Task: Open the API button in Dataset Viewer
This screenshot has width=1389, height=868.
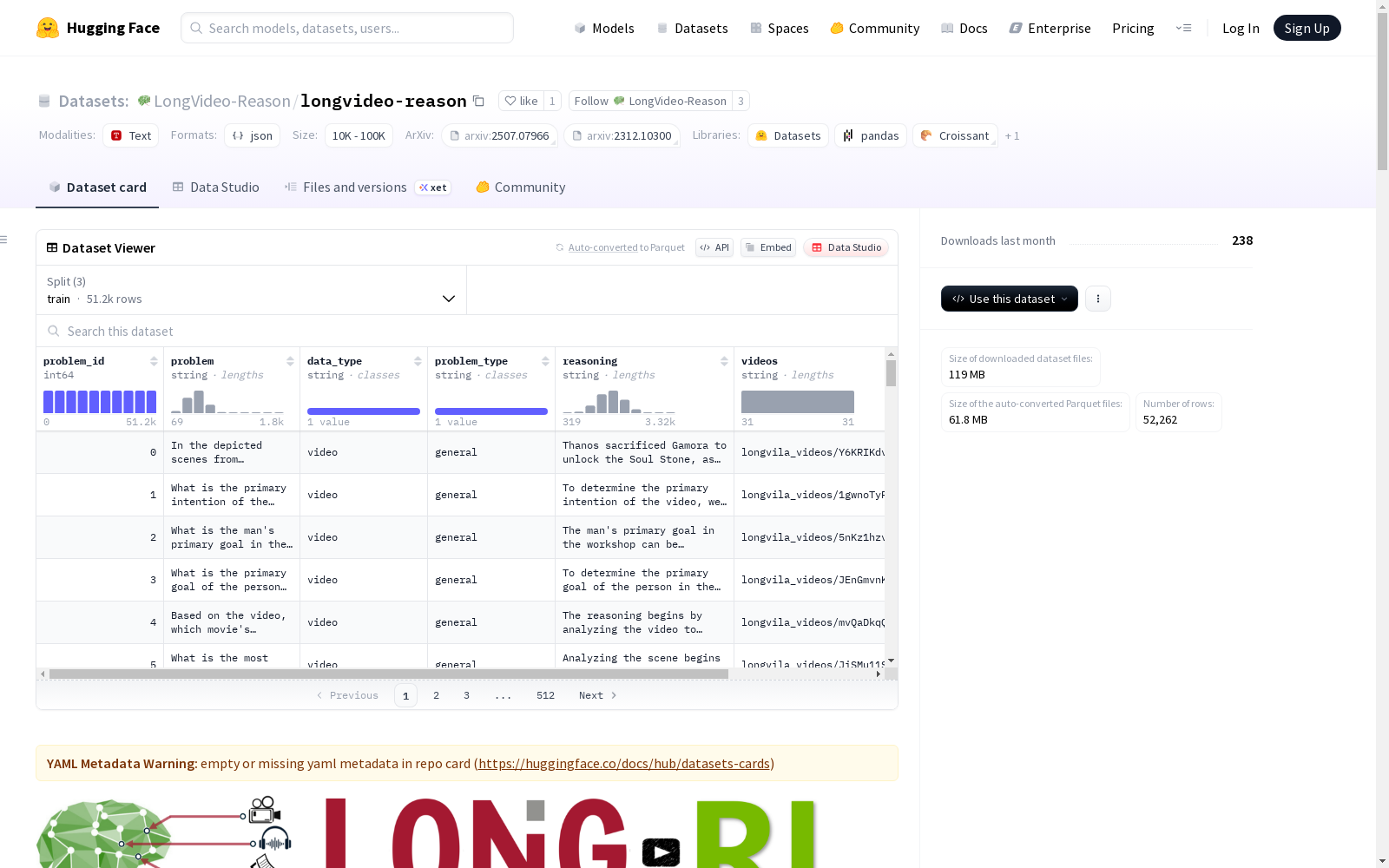Action: [714, 247]
